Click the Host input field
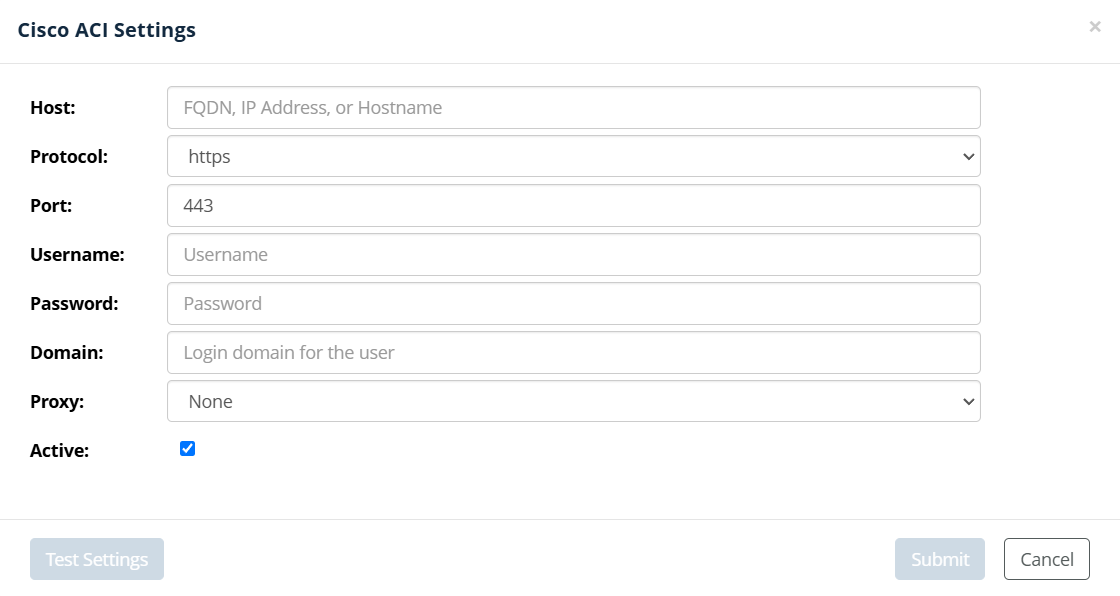 click(x=573, y=107)
